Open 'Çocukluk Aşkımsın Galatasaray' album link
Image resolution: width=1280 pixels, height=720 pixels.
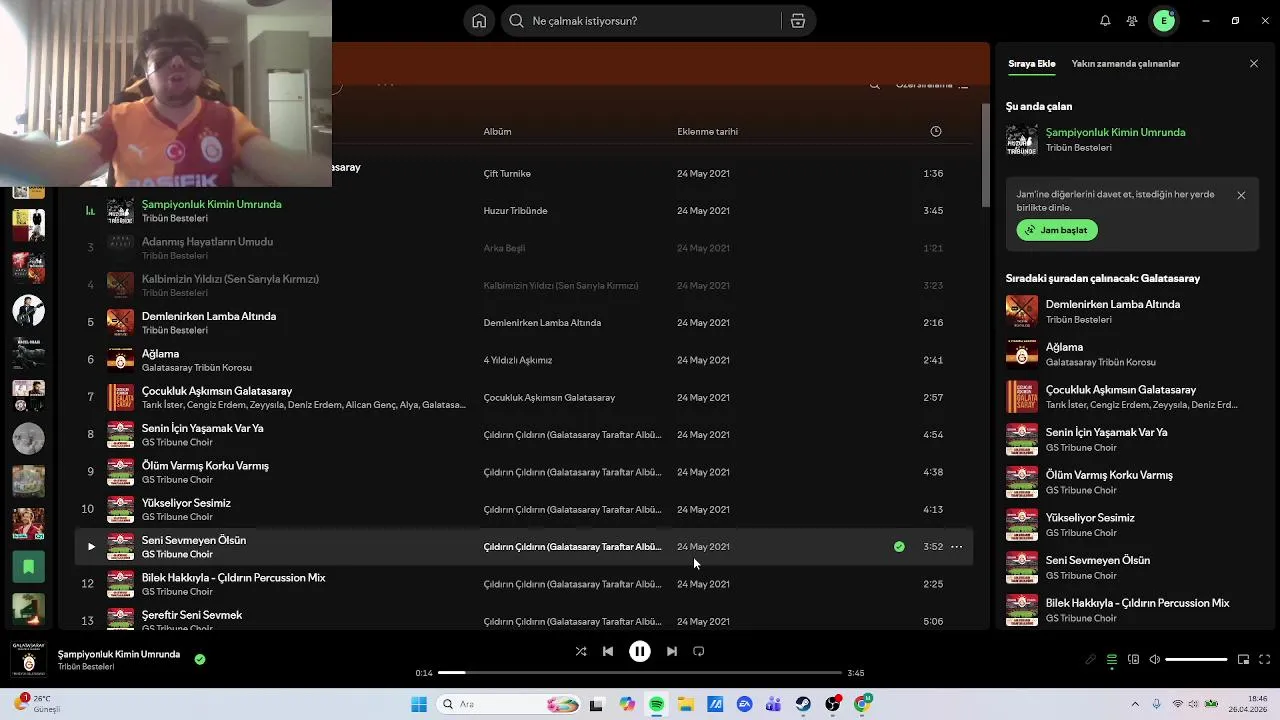pyautogui.click(x=549, y=398)
